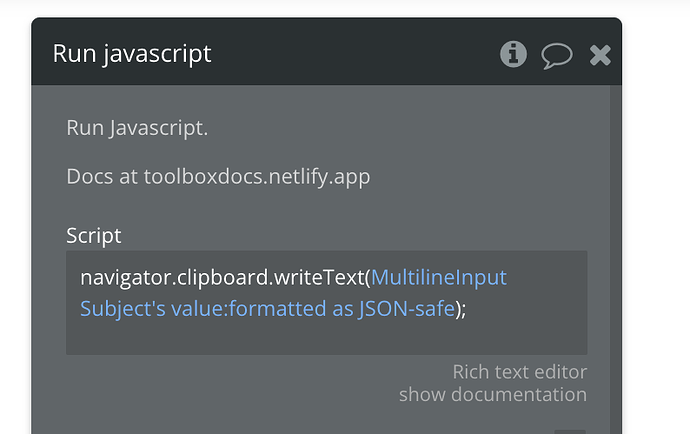Click the info icon in the header

[x=513, y=54]
